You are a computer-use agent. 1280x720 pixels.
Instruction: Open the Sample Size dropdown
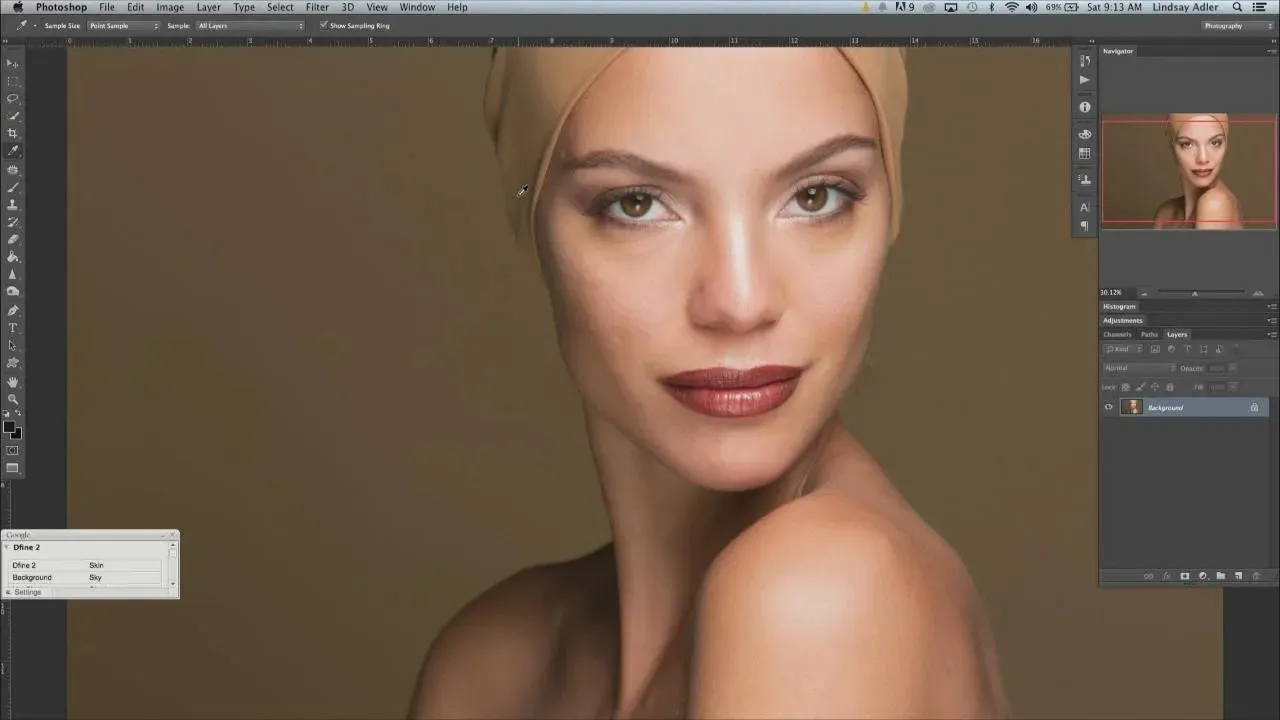pyautogui.click(x=123, y=25)
